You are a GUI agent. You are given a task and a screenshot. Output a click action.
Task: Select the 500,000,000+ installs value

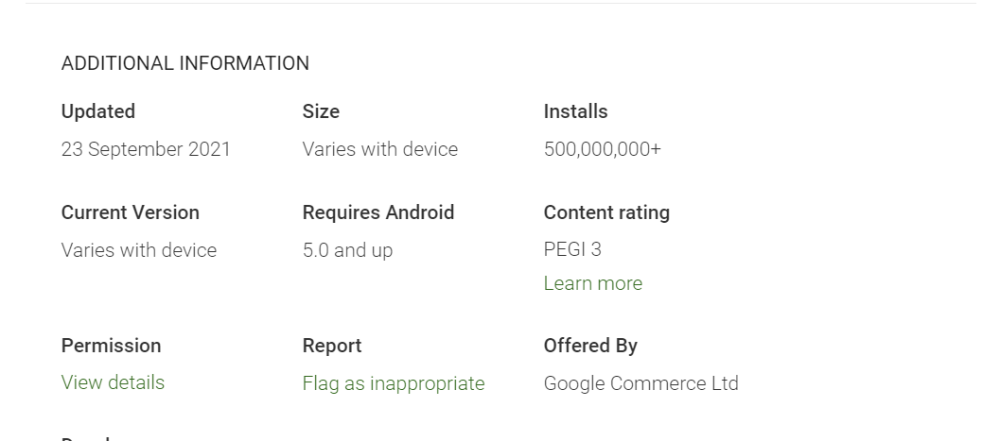(602, 150)
